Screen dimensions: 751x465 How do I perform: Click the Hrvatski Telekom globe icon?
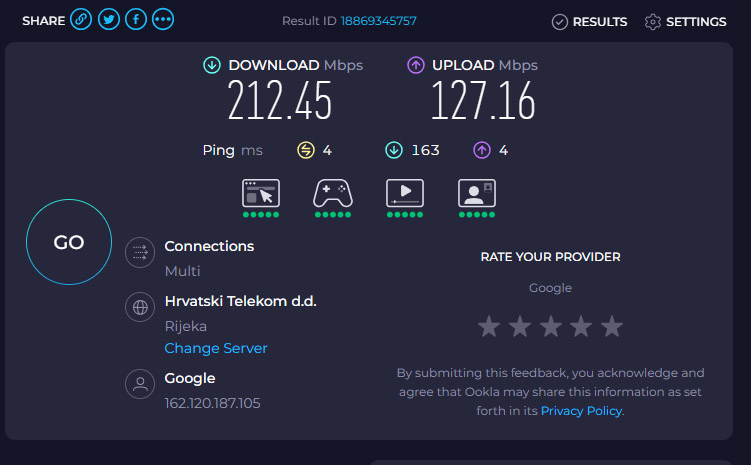coord(140,307)
